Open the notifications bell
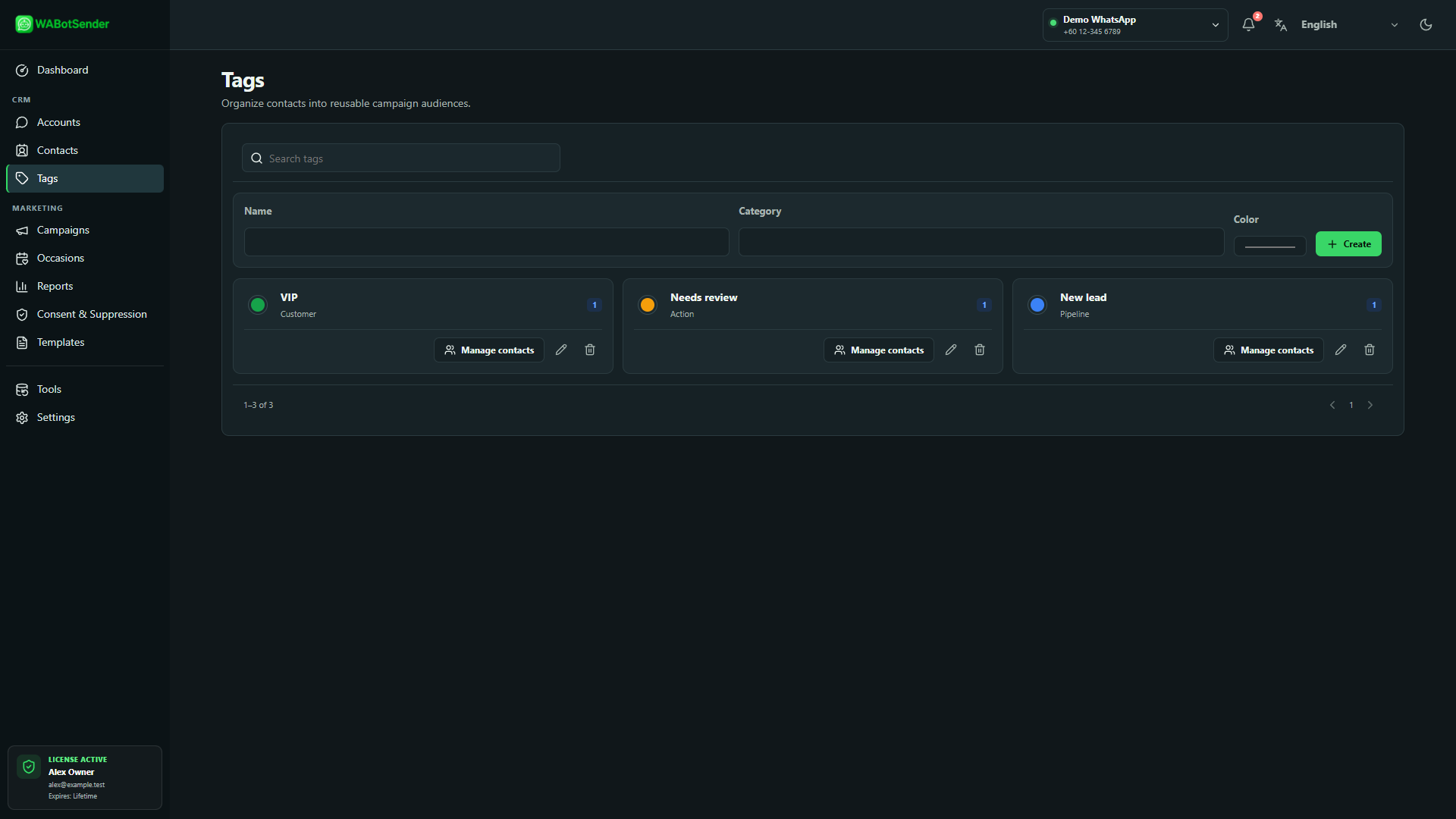1456x819 pixels. pyautogui.click(x=1248, y=24)
